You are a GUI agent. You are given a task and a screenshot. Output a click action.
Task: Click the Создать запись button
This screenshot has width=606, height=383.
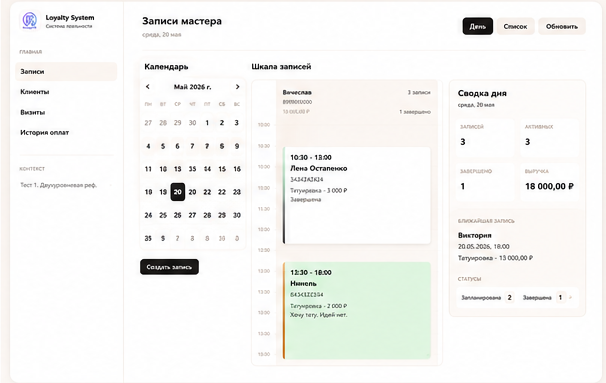[x=169, y=267]
